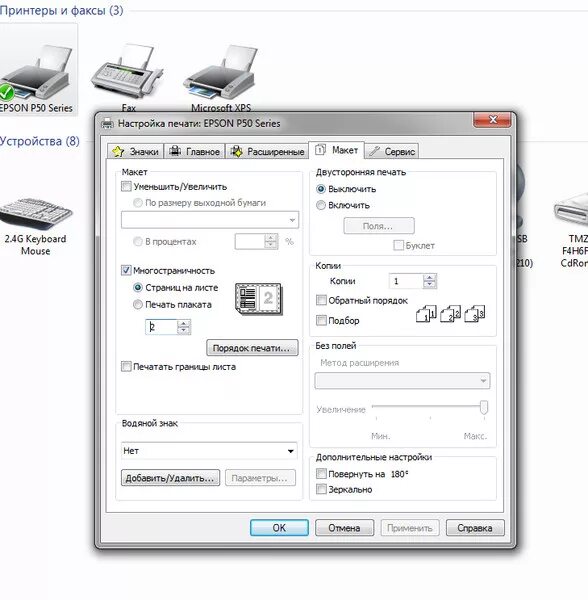Decrease the pages per sheet value
The height and width of the screenshot is (600, 588).
[x=184, y=331]
